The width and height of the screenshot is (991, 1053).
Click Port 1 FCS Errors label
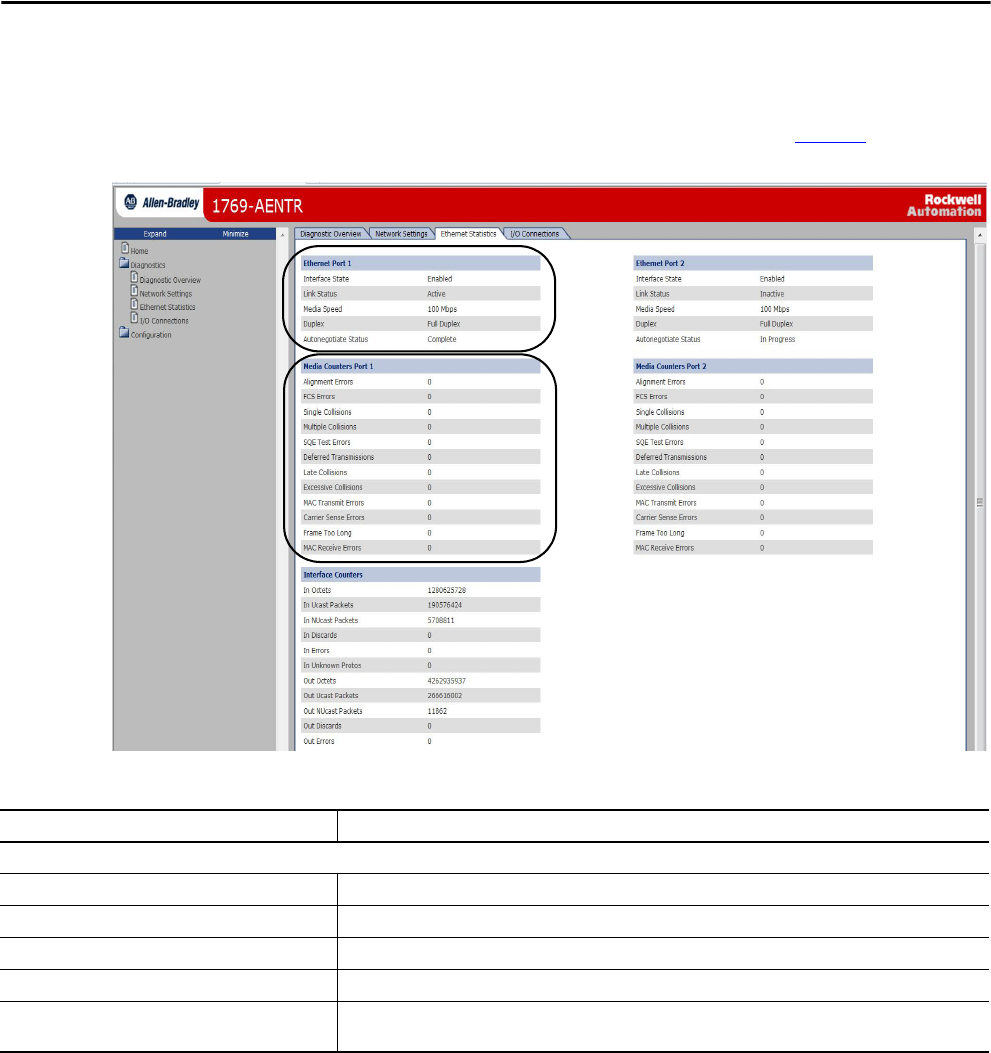(319, 397)
